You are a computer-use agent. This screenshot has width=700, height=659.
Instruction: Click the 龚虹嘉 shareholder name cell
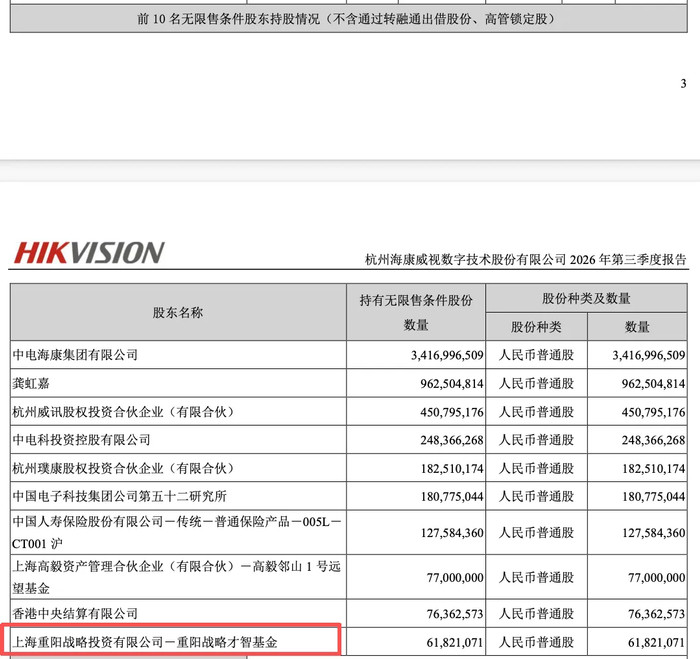click(x=178, y=383)
